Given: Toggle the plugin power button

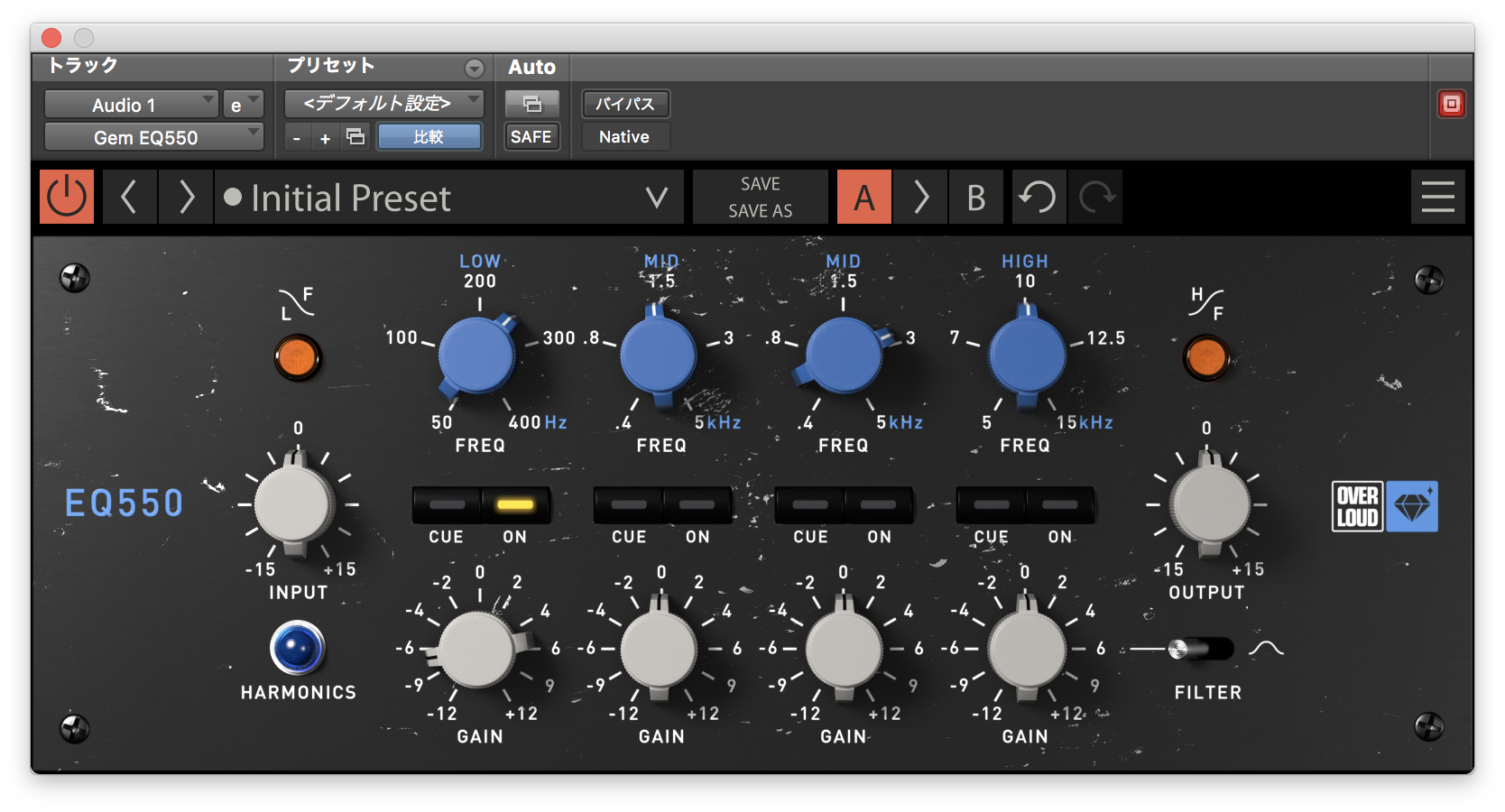Looking at the screenshot, I should tap(66, 197).
